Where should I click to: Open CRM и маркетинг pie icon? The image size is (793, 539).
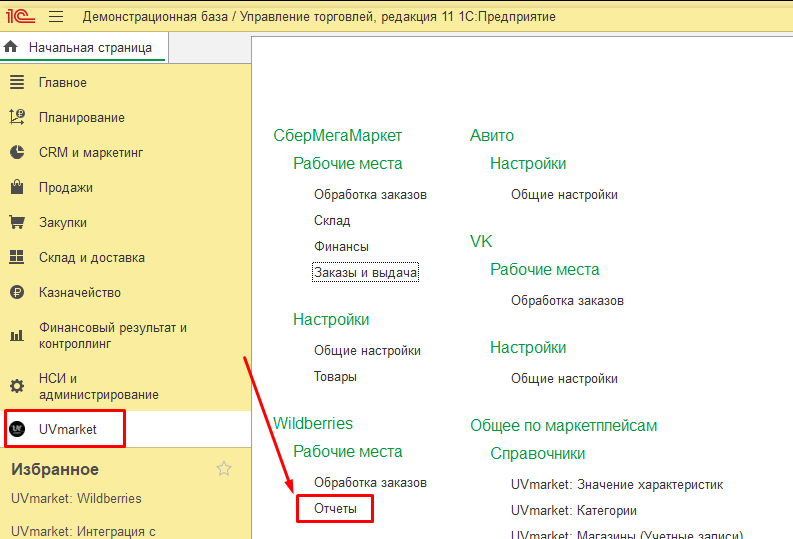click(x=17, y=152)
